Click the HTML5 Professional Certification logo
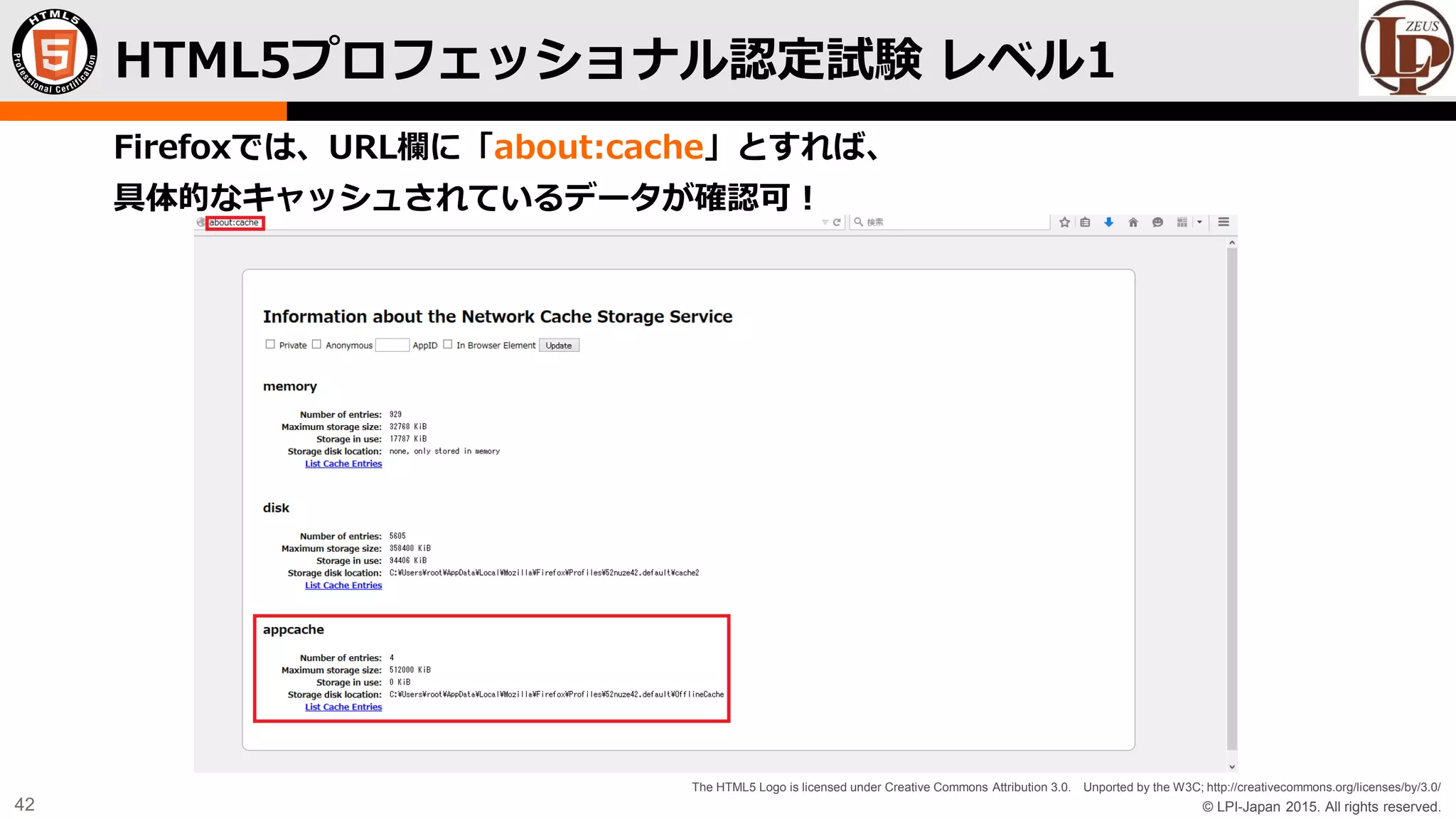 tap(55, 52)
